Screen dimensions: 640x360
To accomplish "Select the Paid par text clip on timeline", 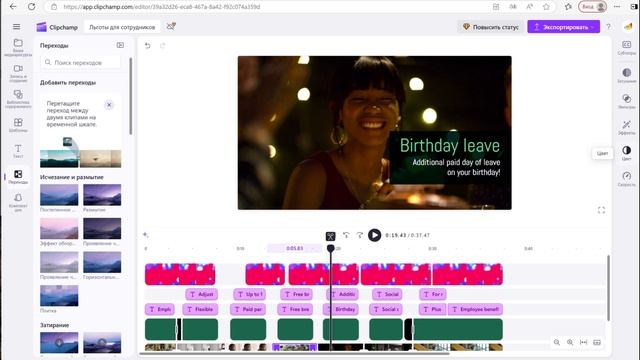I will 248,309.
